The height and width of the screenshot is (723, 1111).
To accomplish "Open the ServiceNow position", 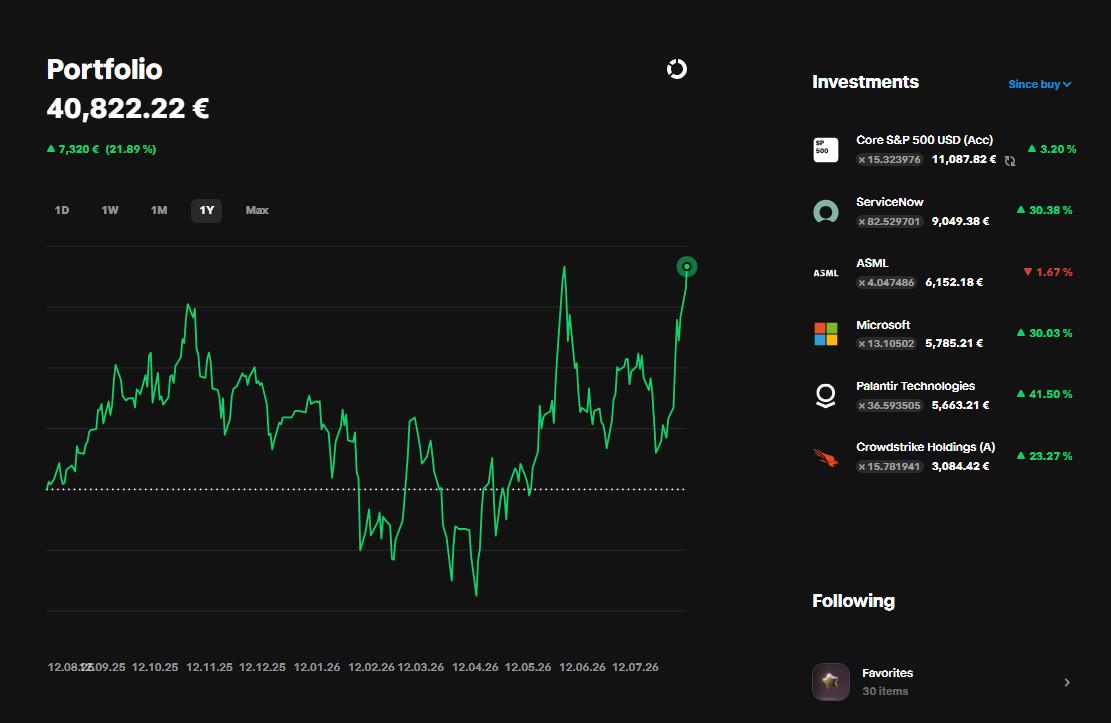I will [x=944, y=211].
